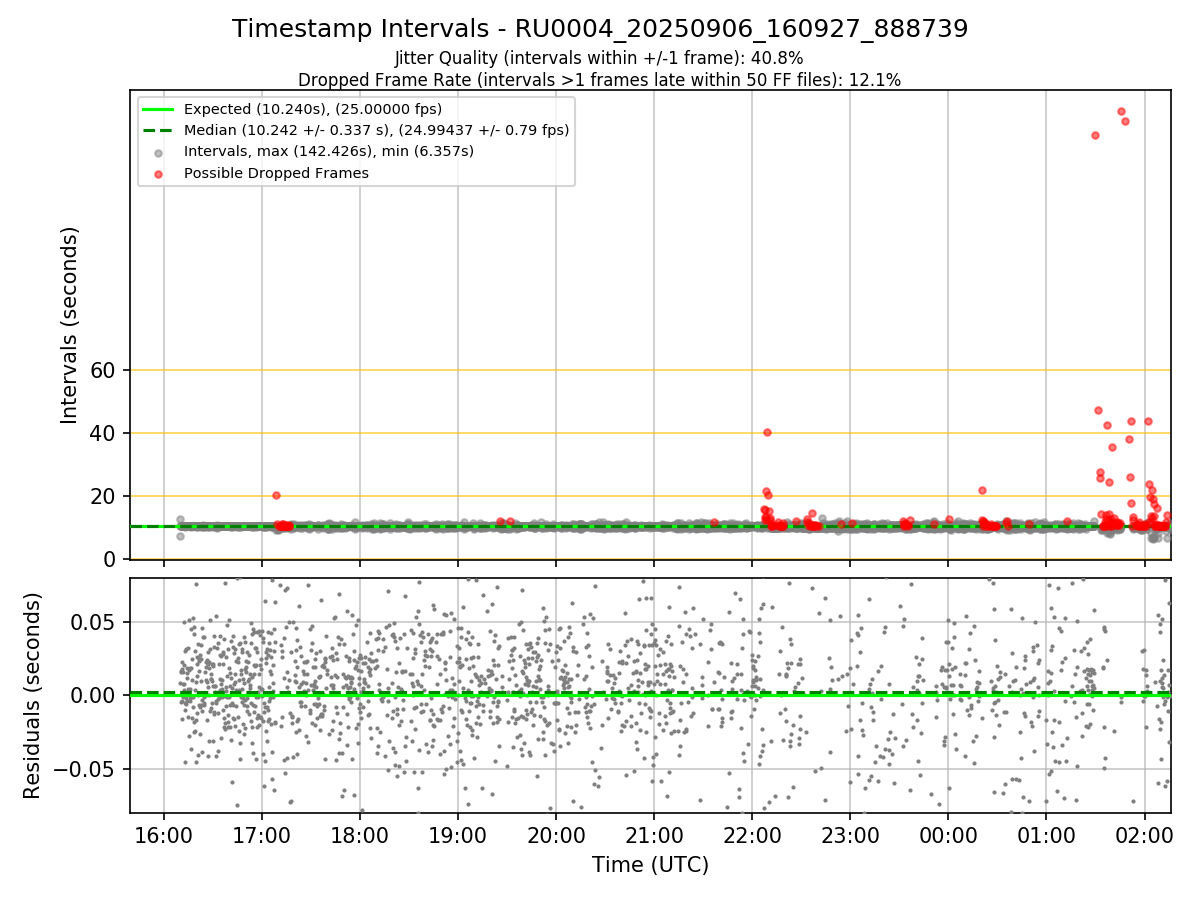Click the plot title 'Timestamp Intervals - RU0004_20250906_160927_888739'
The image size is (1200, 900).
600,29
